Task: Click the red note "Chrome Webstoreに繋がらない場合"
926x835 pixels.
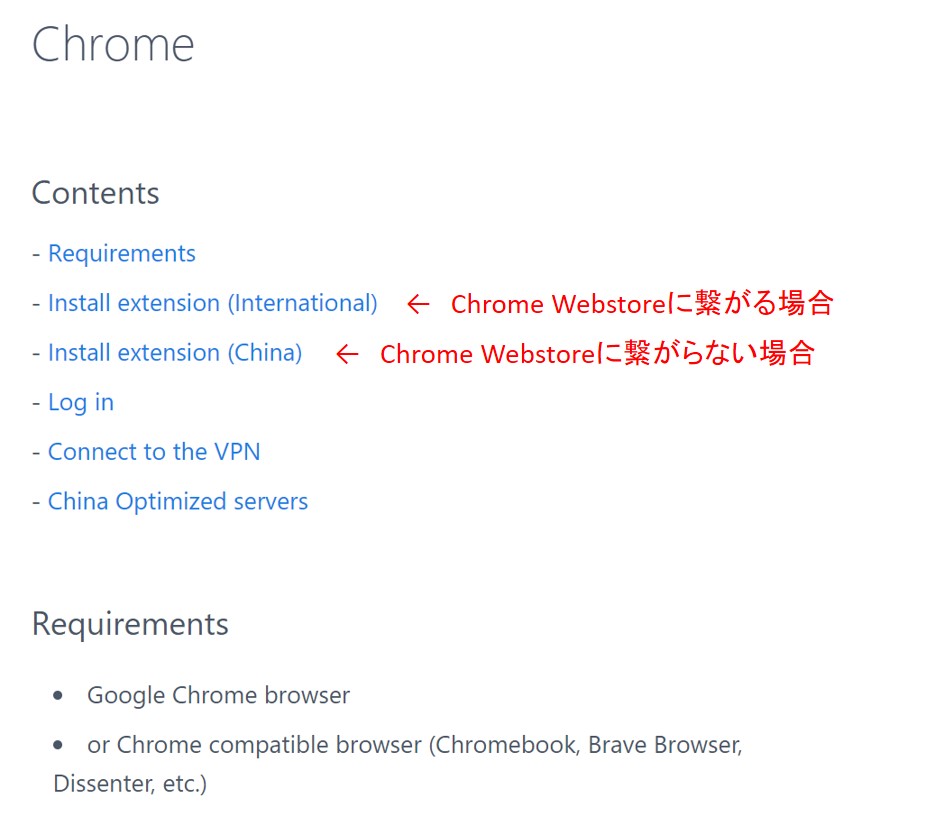Action: tap(597, 354)
